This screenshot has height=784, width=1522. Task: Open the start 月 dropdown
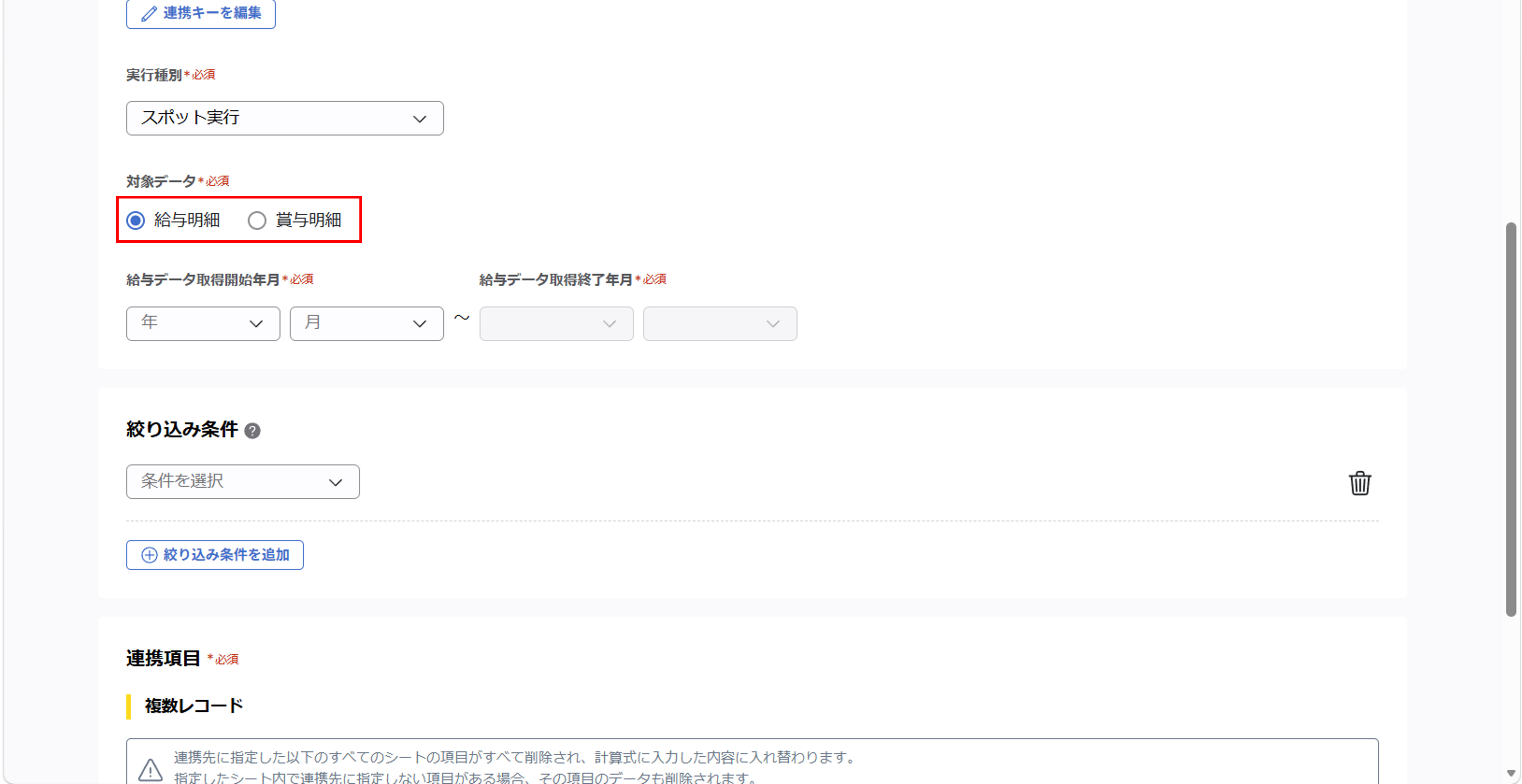[x=366, y=323]
